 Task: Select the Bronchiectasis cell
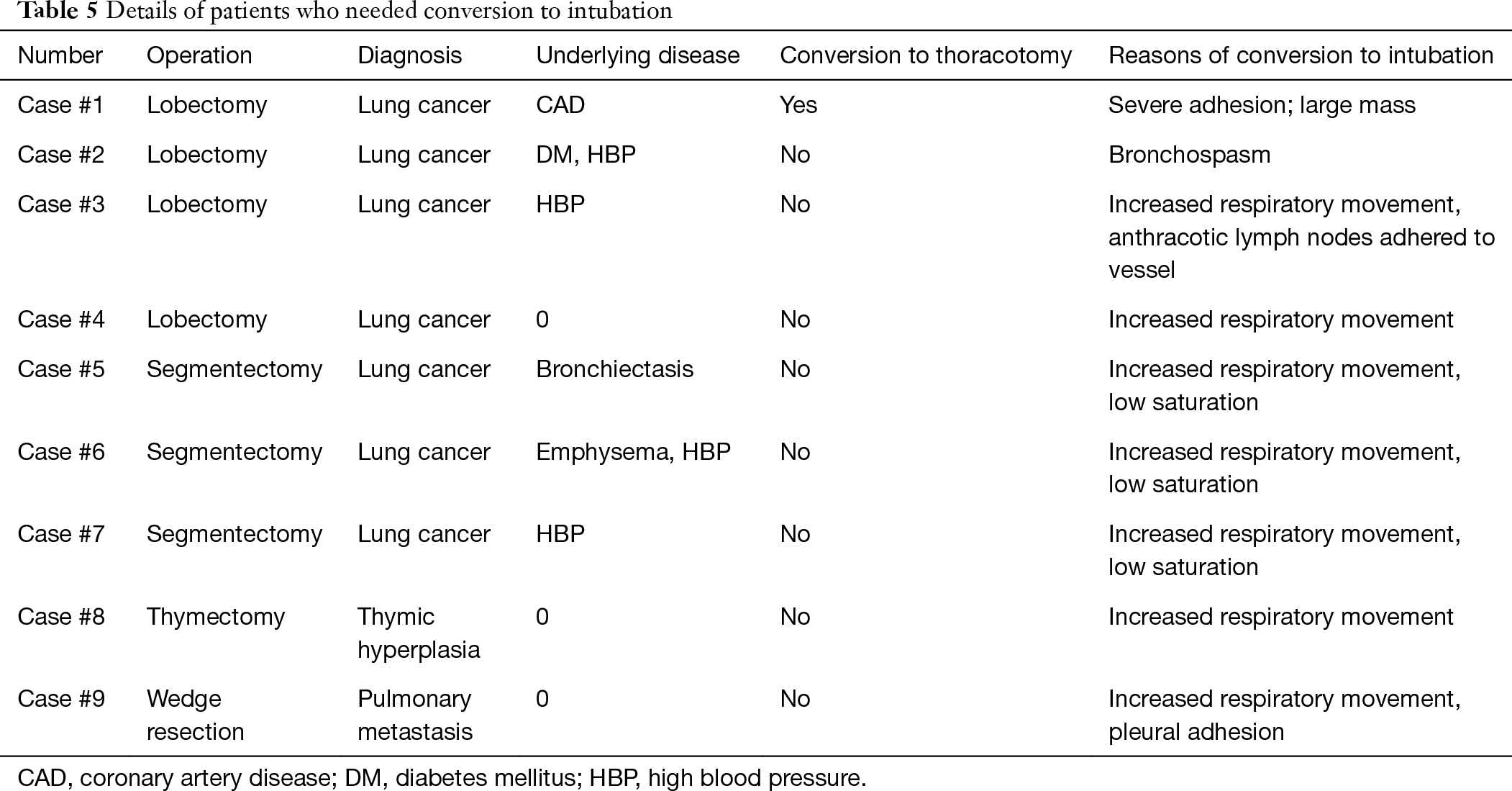pos(614,369)
